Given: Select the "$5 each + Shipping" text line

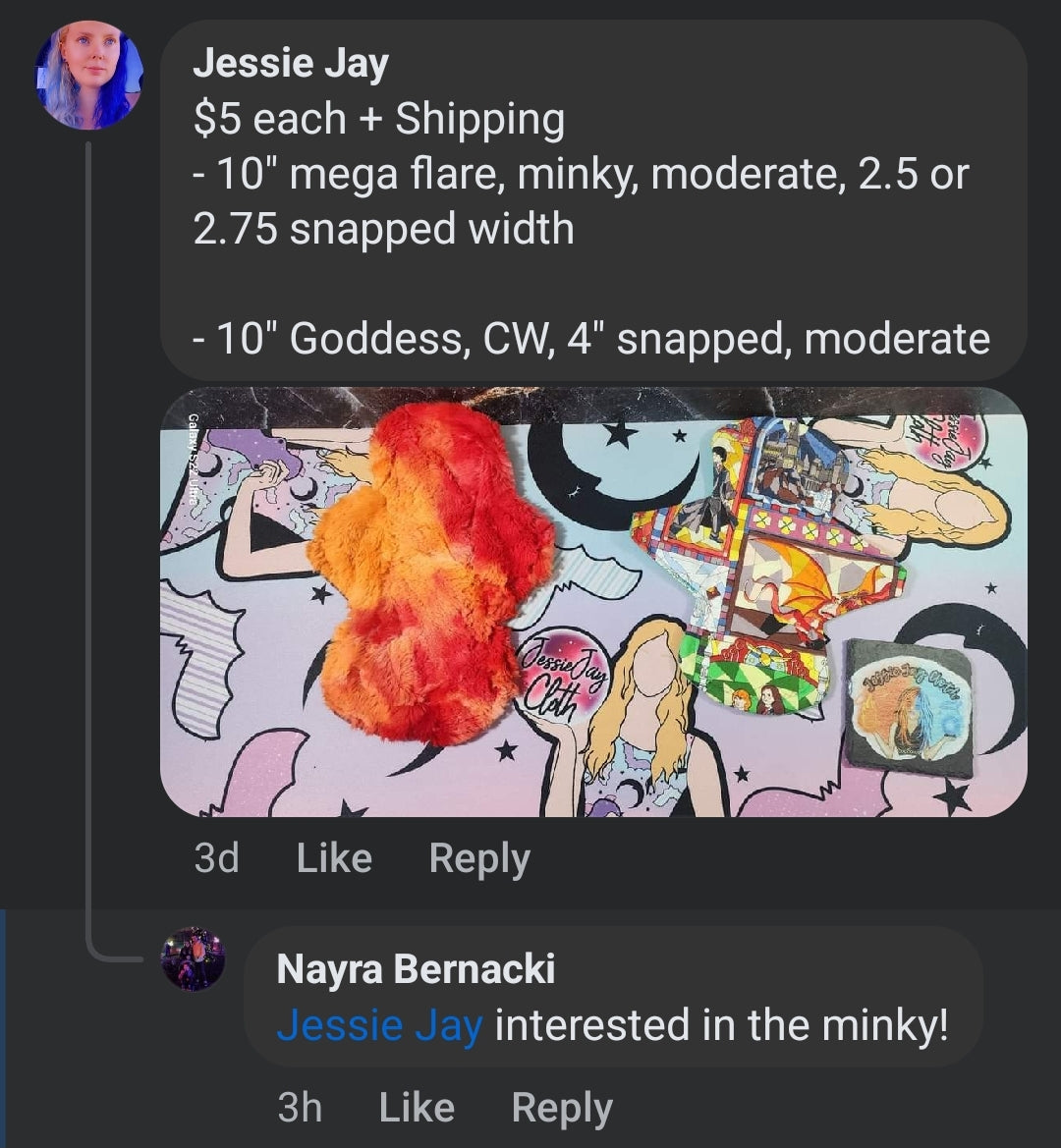Looking at the screenshot, I should click(x=379, y=119).
